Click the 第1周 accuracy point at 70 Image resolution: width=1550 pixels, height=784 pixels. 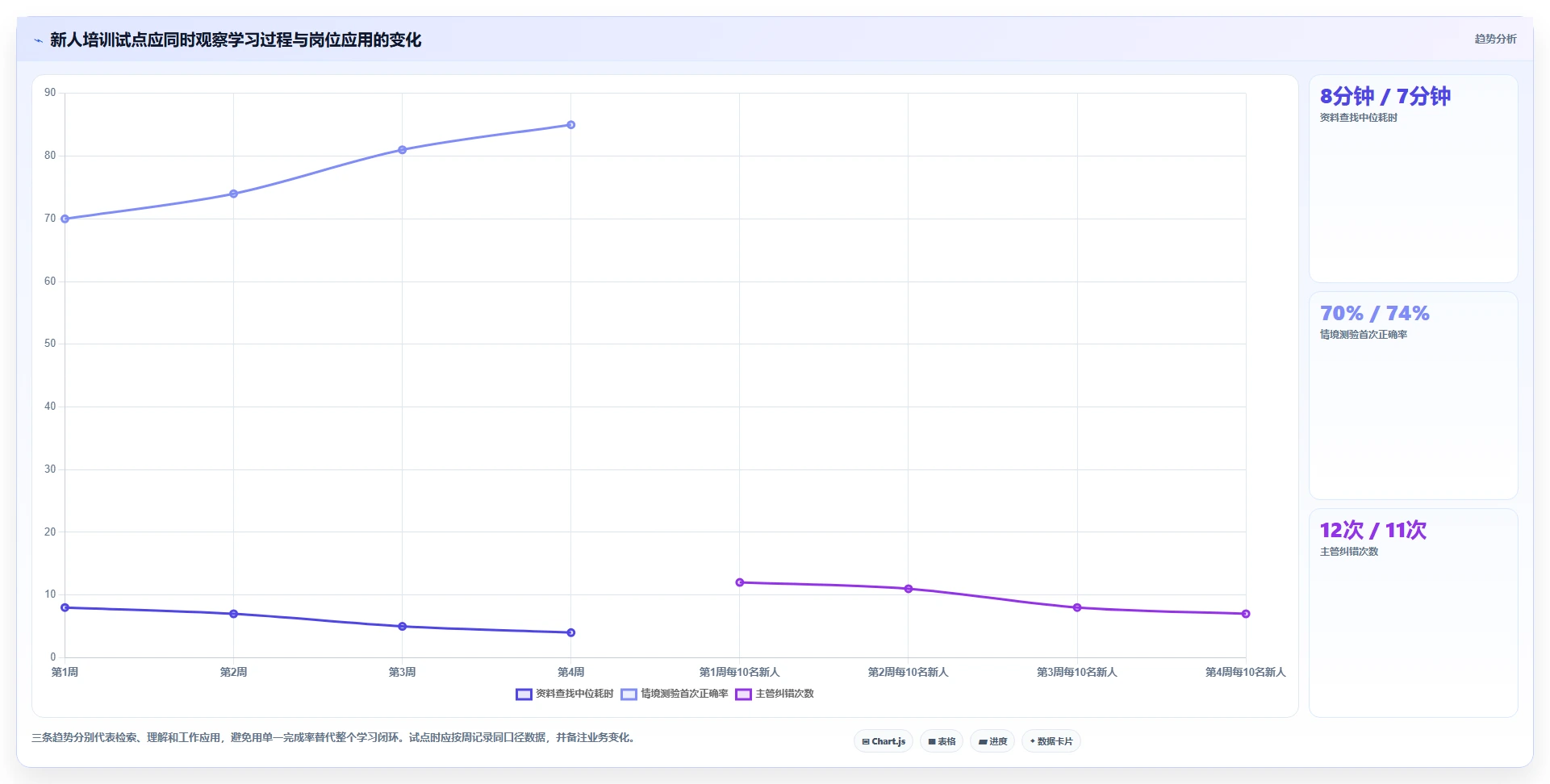pos(65,219)
